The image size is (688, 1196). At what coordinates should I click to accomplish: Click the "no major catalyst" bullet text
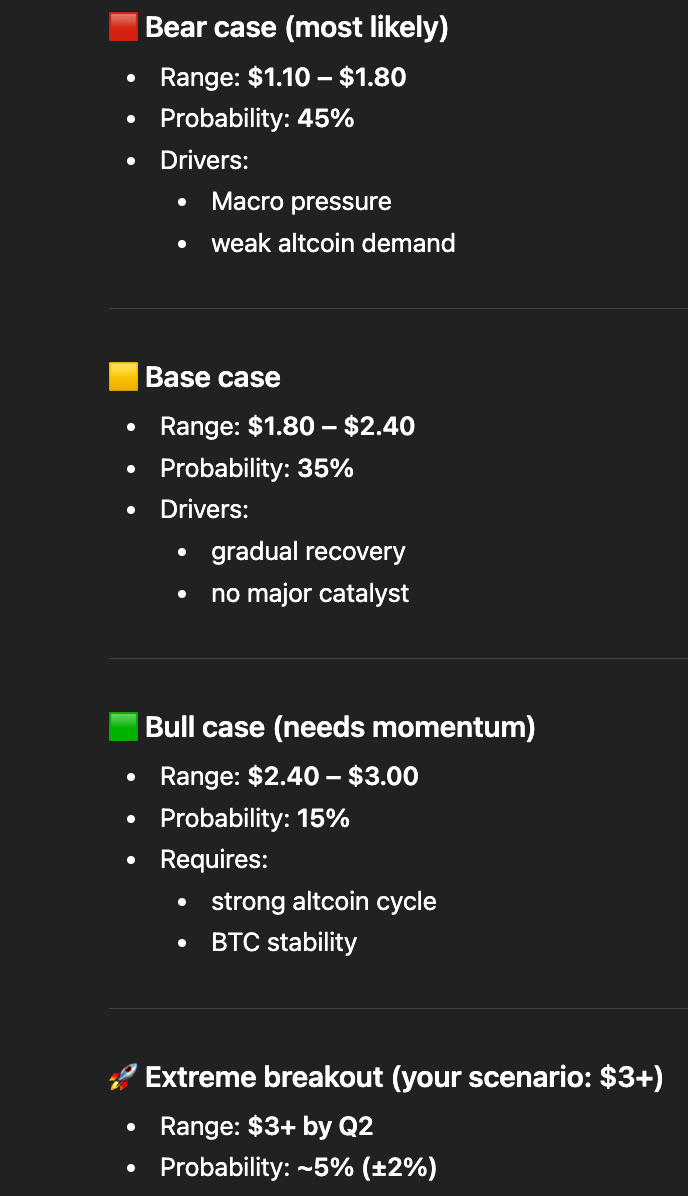[x=310, y=593]
